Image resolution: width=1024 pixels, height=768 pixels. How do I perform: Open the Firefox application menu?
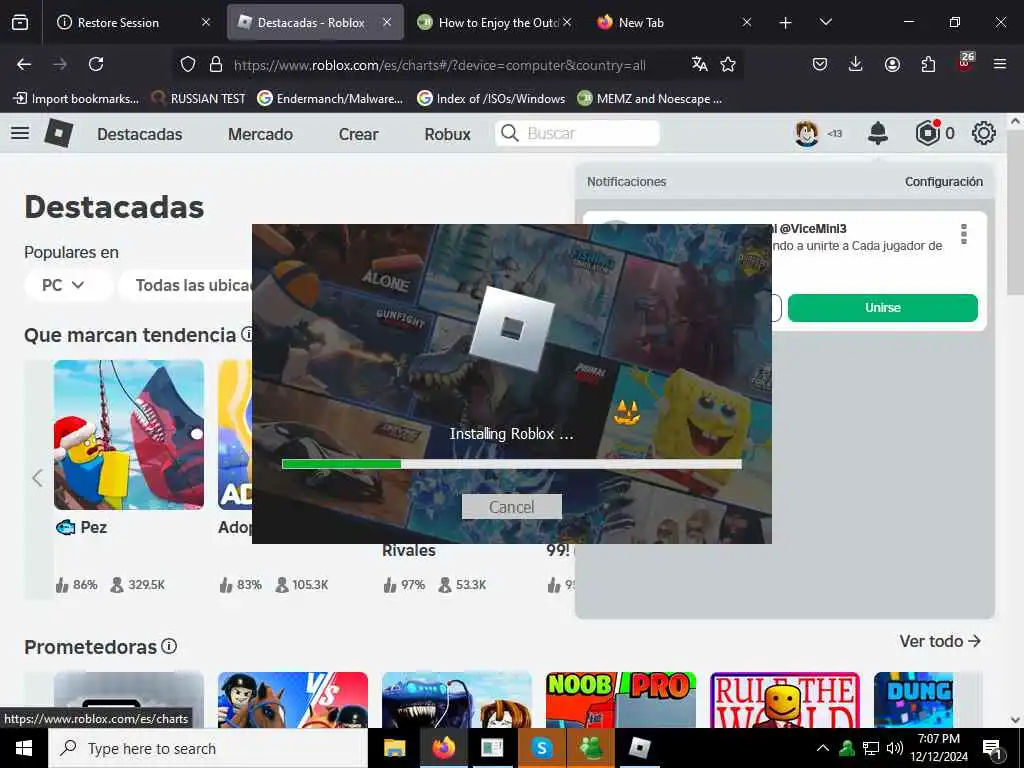(x=1000, y=64)
